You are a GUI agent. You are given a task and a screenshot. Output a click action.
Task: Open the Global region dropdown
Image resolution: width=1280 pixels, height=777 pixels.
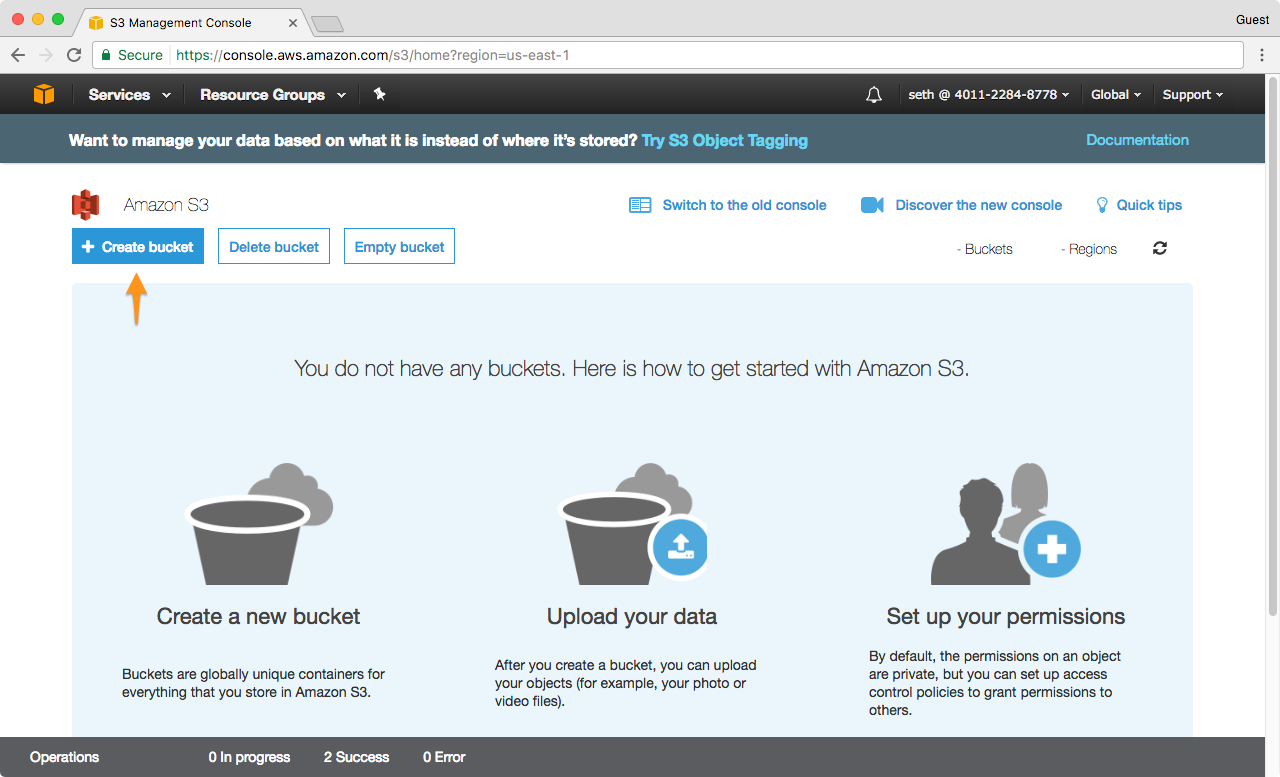[1116, 94]
